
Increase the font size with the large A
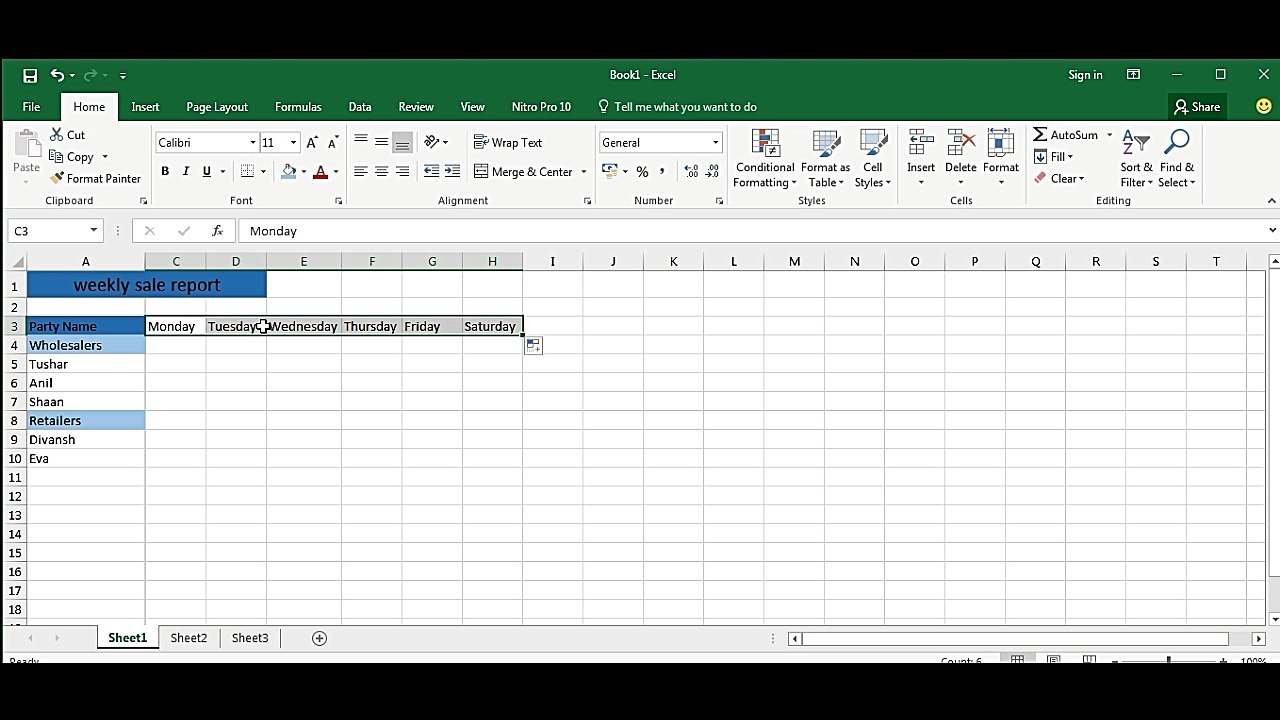(x=313, y=143)
